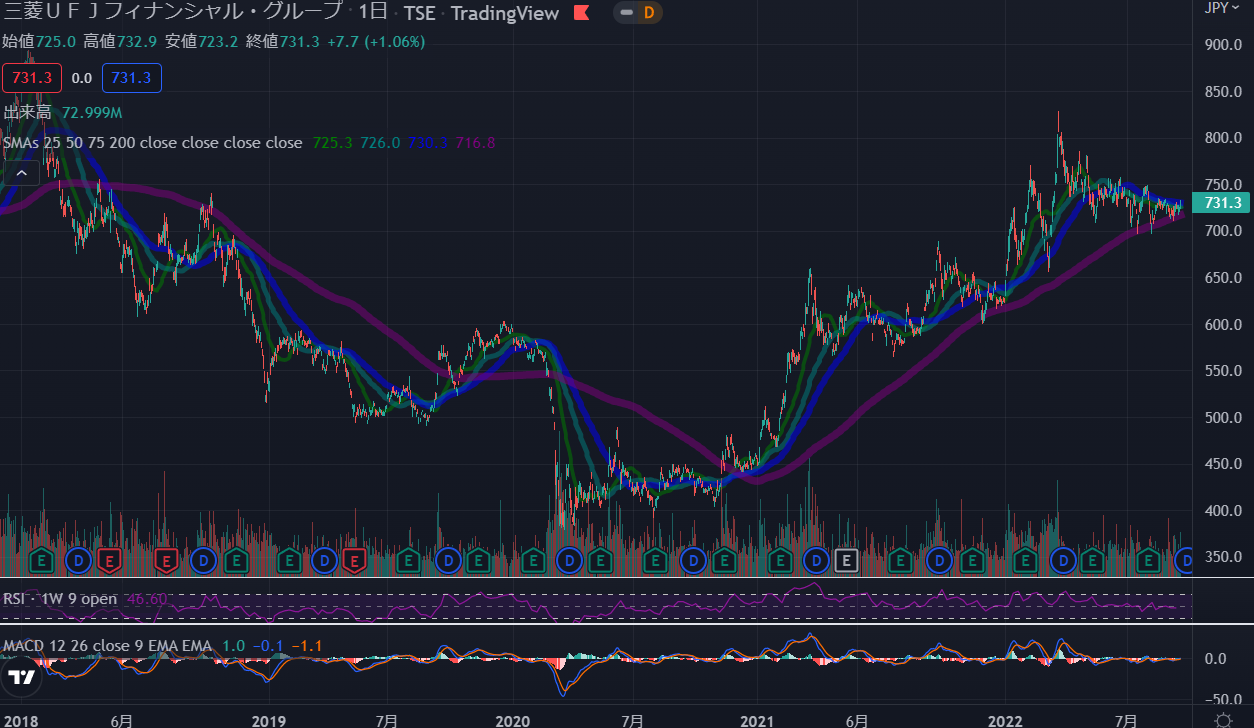Click the 2020 label on the time axis

[x=513, y=720]
